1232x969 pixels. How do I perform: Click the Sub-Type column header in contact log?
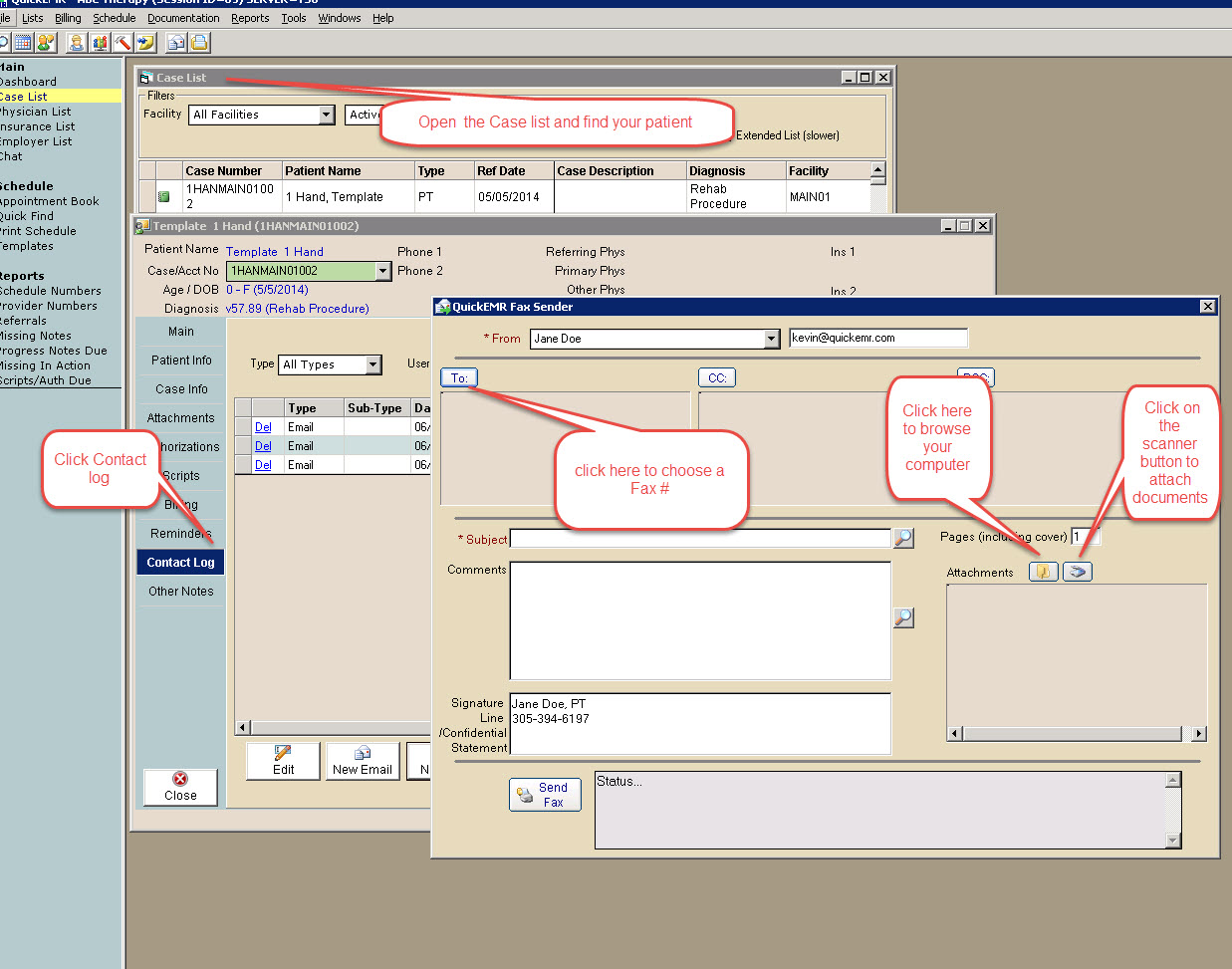tap(376, 408)
